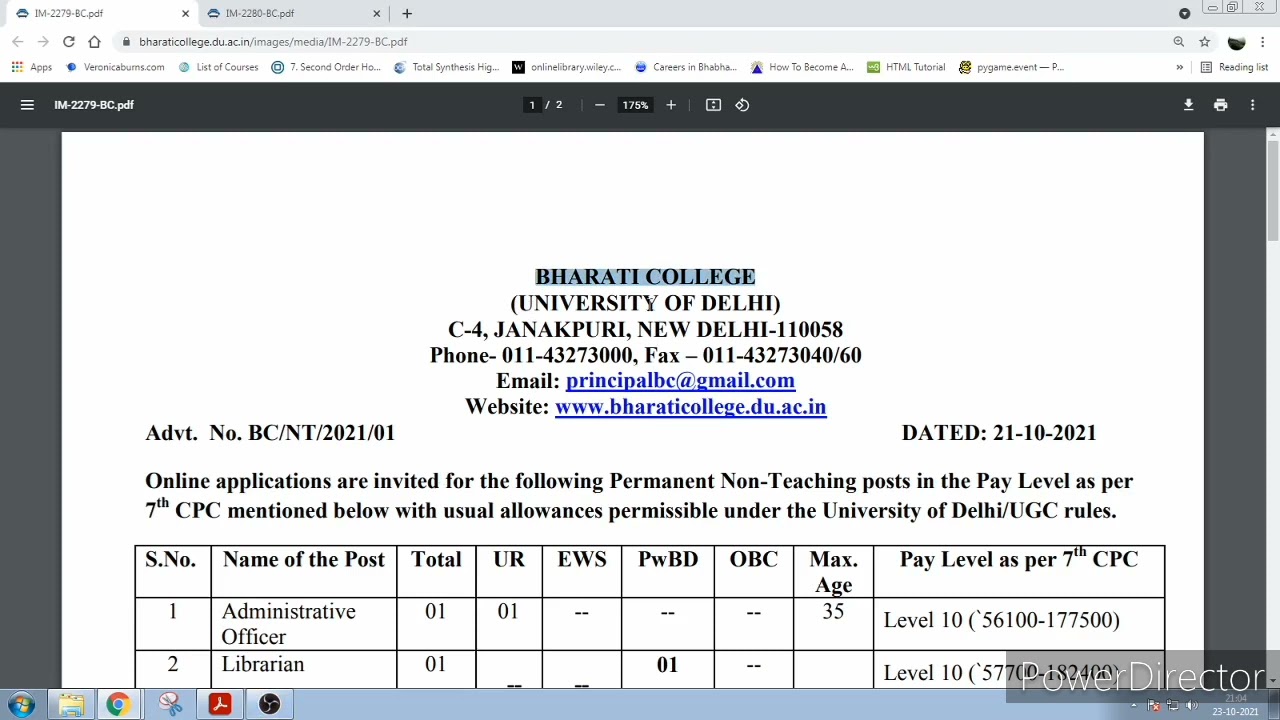Image resolution: width=1280 pixels, height=720 pixels.
Task: Click the DATED: 21-10-2021 text
Action: coord(999,433)
